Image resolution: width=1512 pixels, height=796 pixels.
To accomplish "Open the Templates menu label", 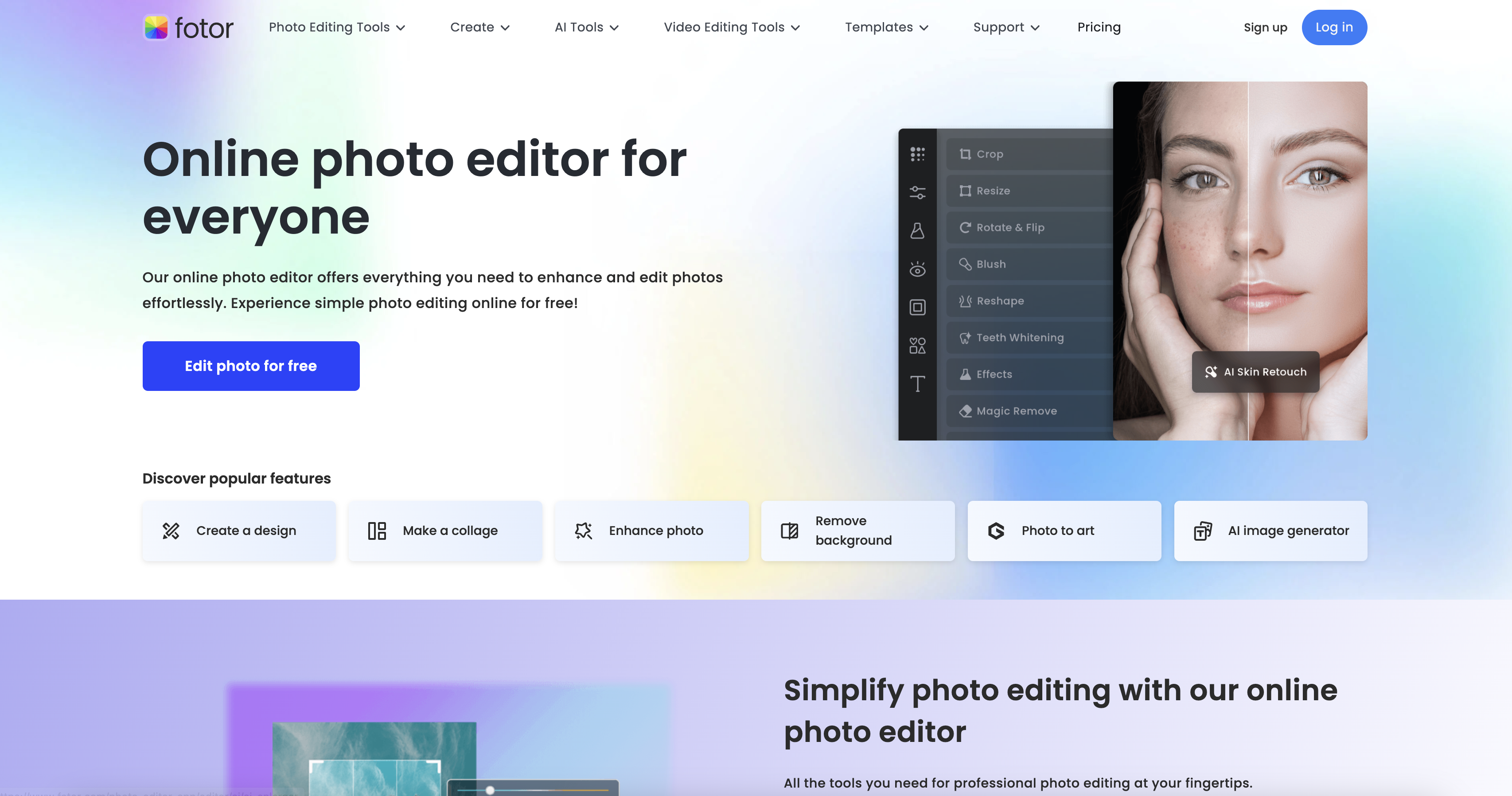I will coord(879,27).
